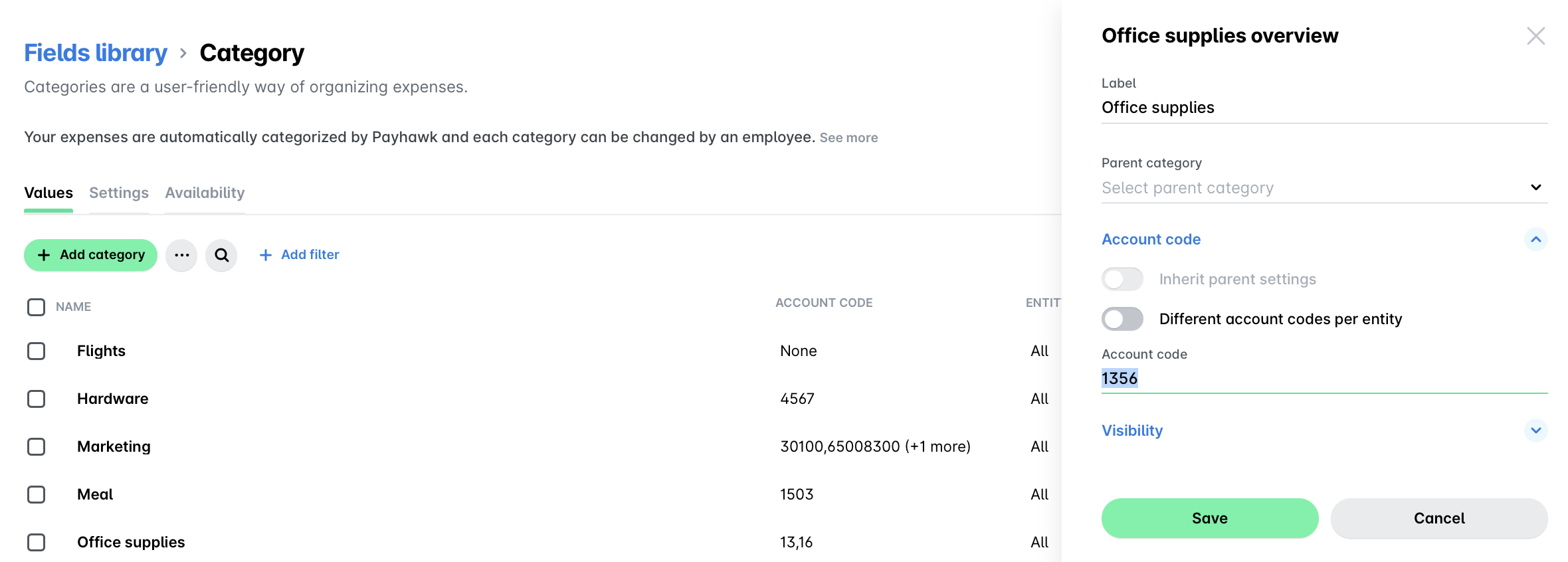Image resolution: width=1568 pixels, height=562 pixels.
Task: Switch to the Settings tab
Action: tap(119, 193)
